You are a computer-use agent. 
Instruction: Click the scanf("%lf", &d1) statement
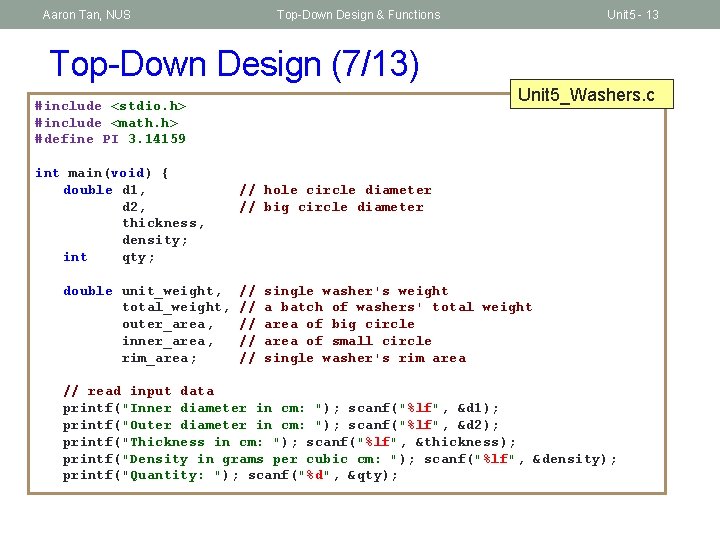(423, 408)
